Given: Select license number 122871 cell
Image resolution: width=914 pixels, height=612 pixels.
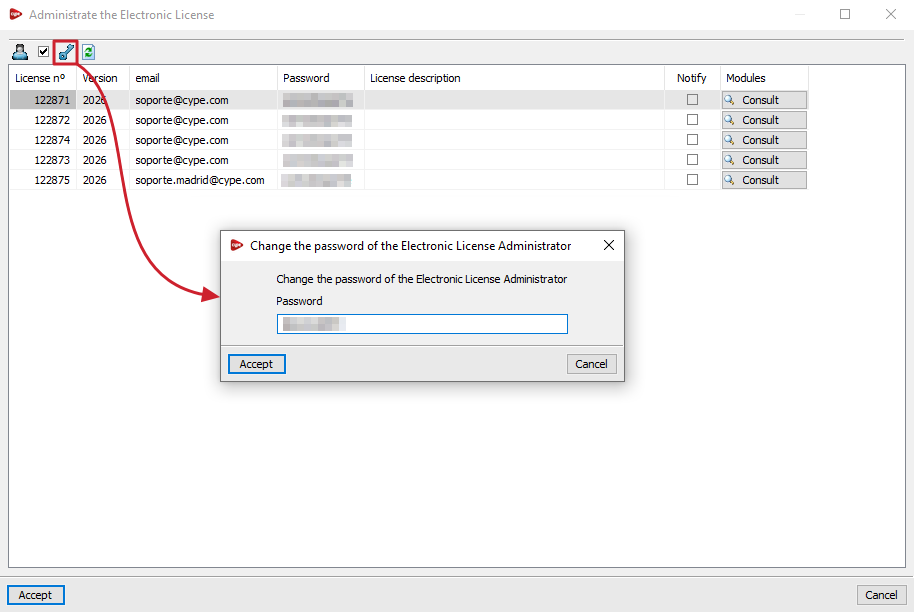Looking at the screenshot, I should click(x=43, y=100).
